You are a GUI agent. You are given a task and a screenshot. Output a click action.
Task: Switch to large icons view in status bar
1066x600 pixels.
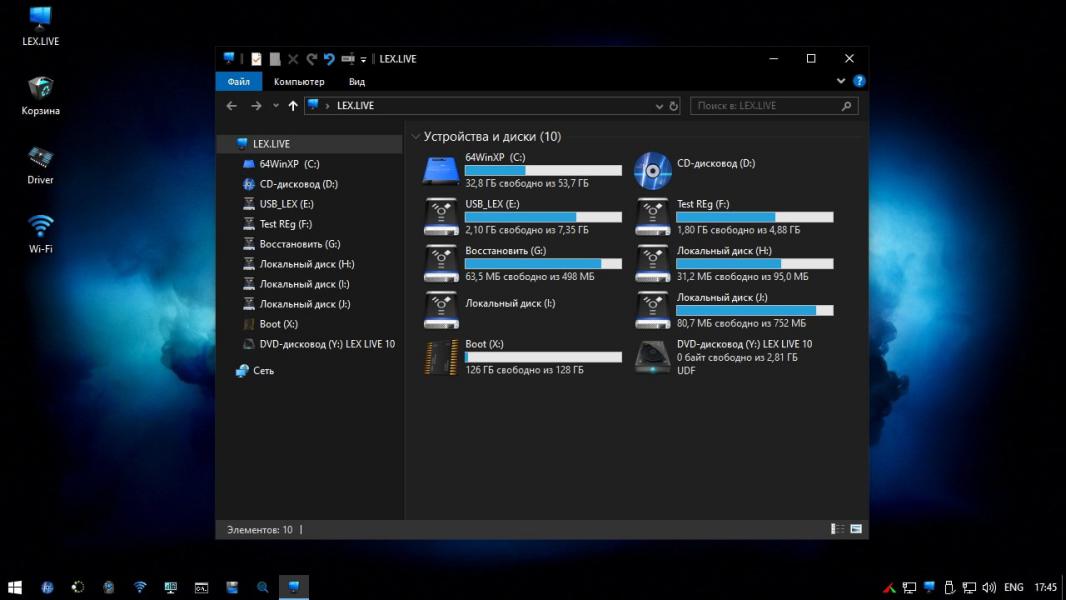coord(856,529)
